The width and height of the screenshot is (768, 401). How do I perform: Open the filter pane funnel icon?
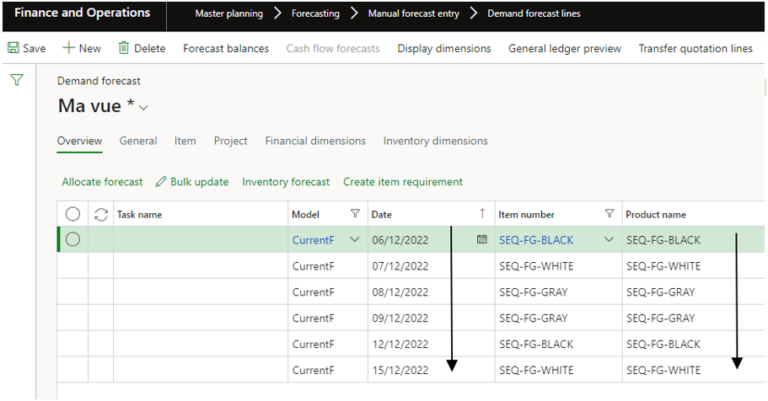16,80
